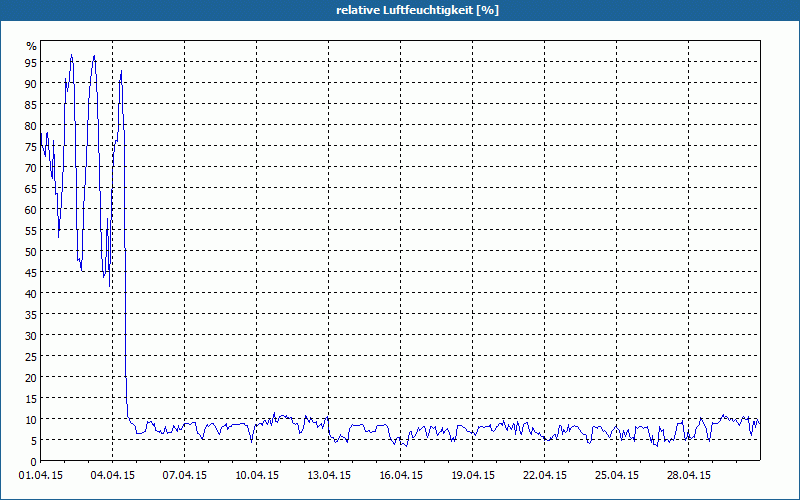Select the 10.04.15 x-axis date
The image size is (800, 500).
pyautogui.click(x=257, y=476)
